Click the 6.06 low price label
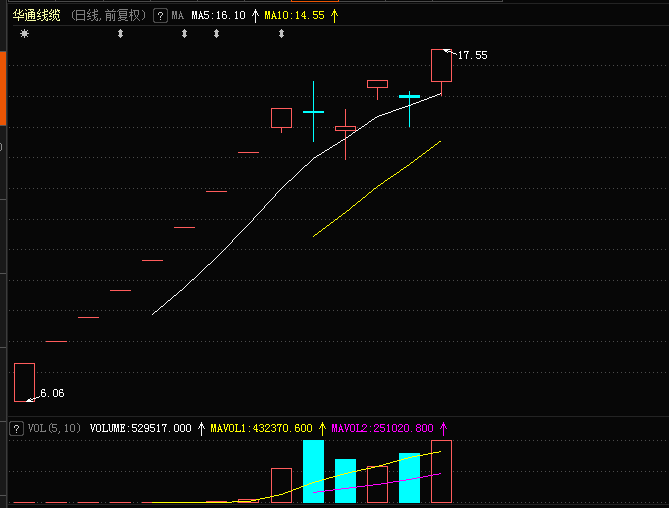This screenshot has height=508, width=669. pyautogui.click(x=52, y=393)
